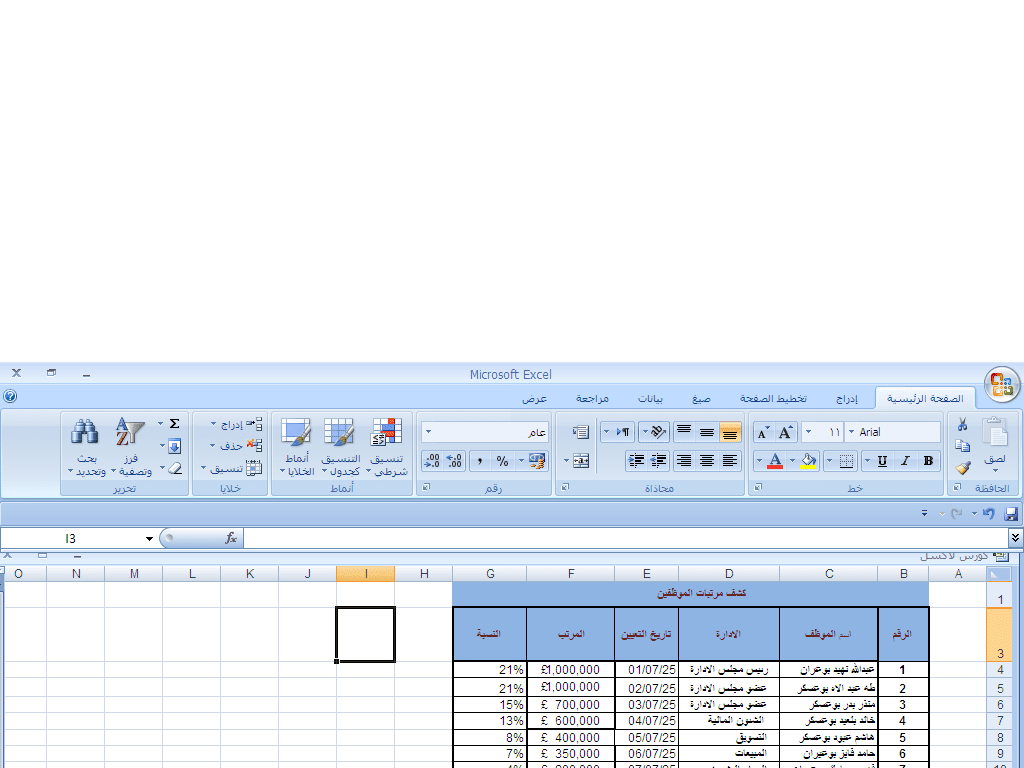Click the Cut scissors icon
The height and width of the screenshot is (768, 1024).
pos(962,424)
